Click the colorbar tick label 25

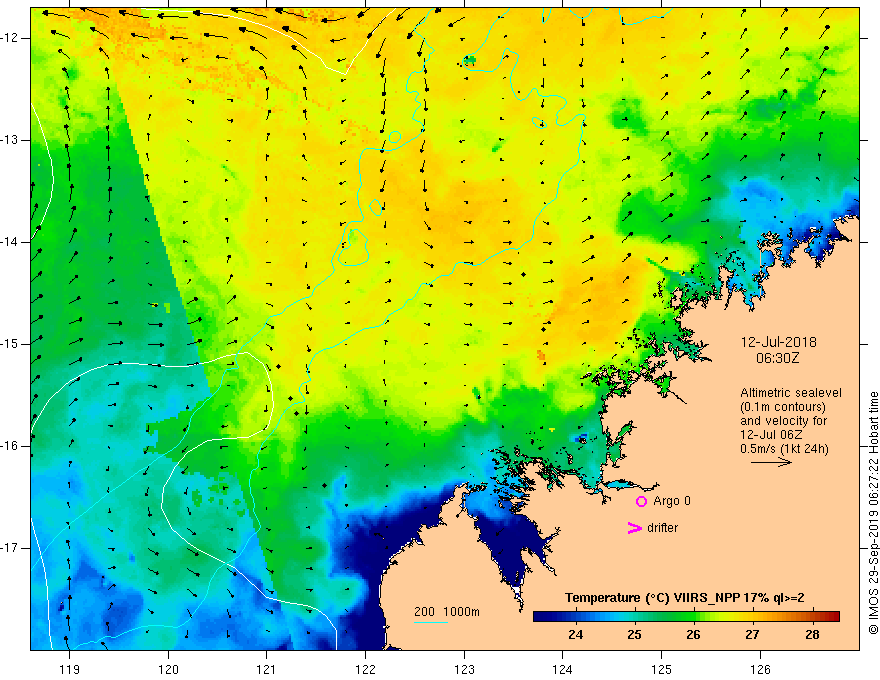coord(634,635)
